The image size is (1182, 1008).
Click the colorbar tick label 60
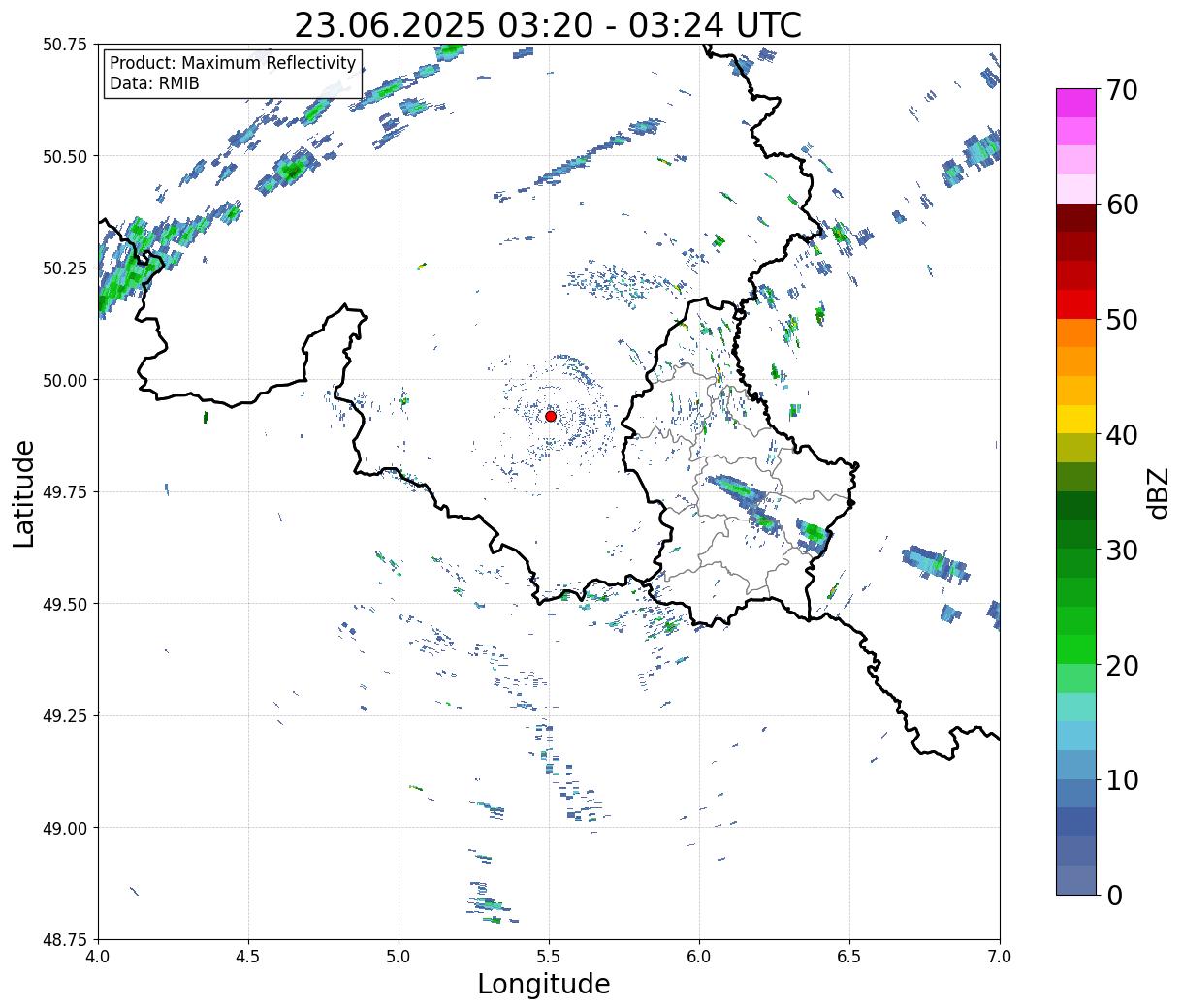click(1121, 205)
